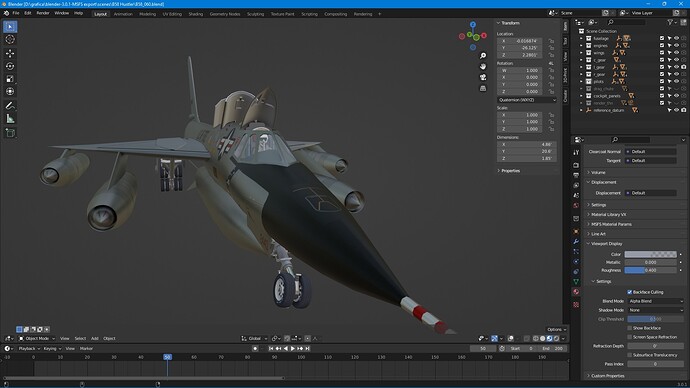Open the Tool properties tab icon
Image resolution: width=690 pixels, height=388 pixels.
(576, 152)
